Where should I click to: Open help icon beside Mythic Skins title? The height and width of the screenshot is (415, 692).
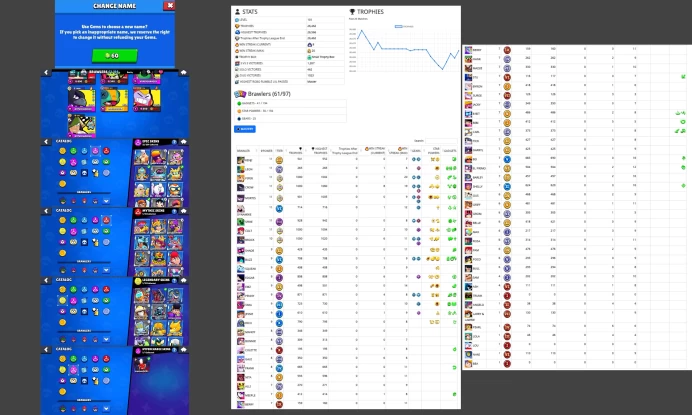click(x=174, y=211)
